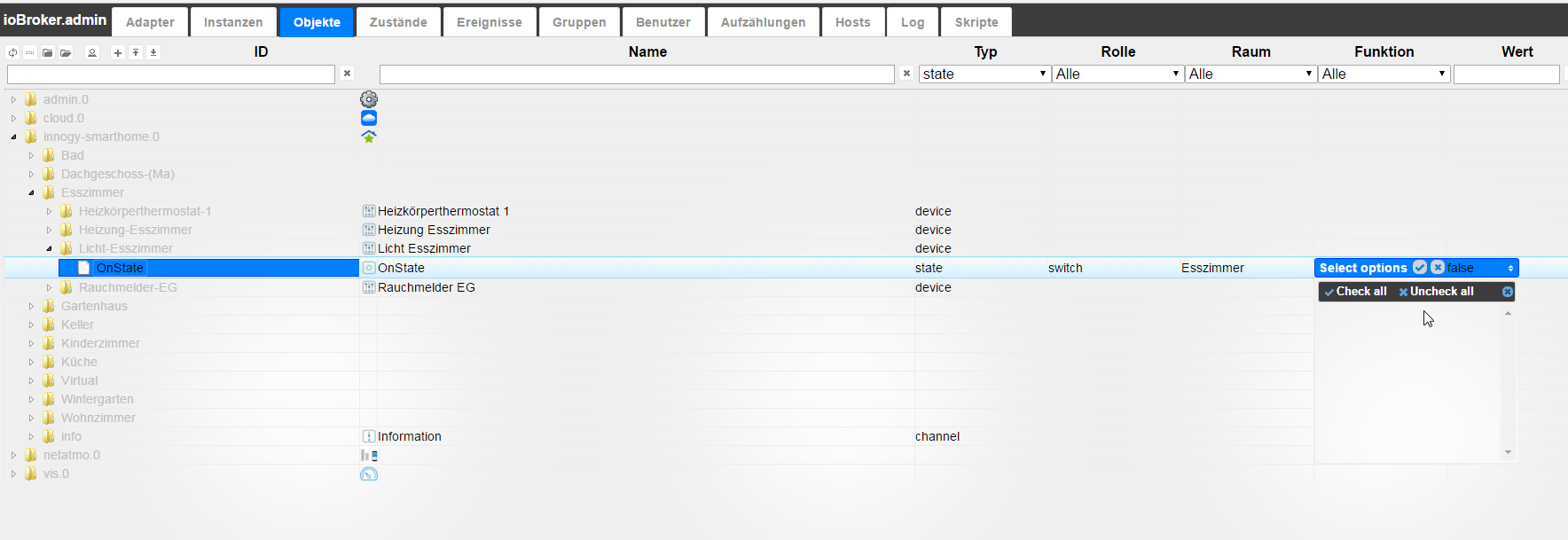Select the Dachgeschoss-(Ma) row
Viewport: 1568px width, 540px height.
118,174
